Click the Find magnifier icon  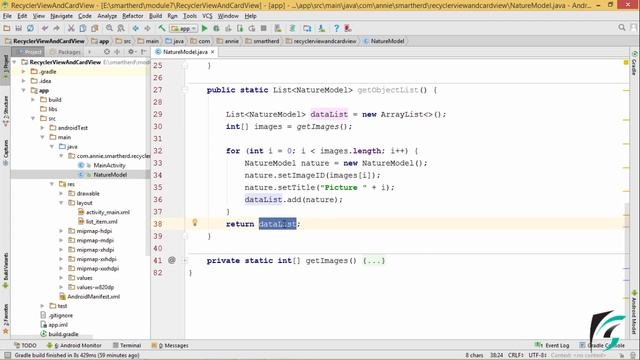coord(109,28)
